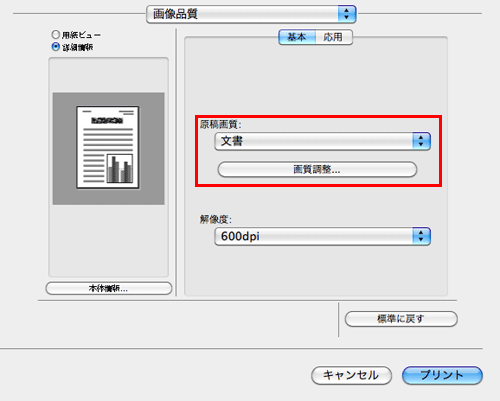Image resolution: width=500 pixels, height=401 pixels.
Task: Click the 画質調整... button
Action: click(x=317, y=169)
